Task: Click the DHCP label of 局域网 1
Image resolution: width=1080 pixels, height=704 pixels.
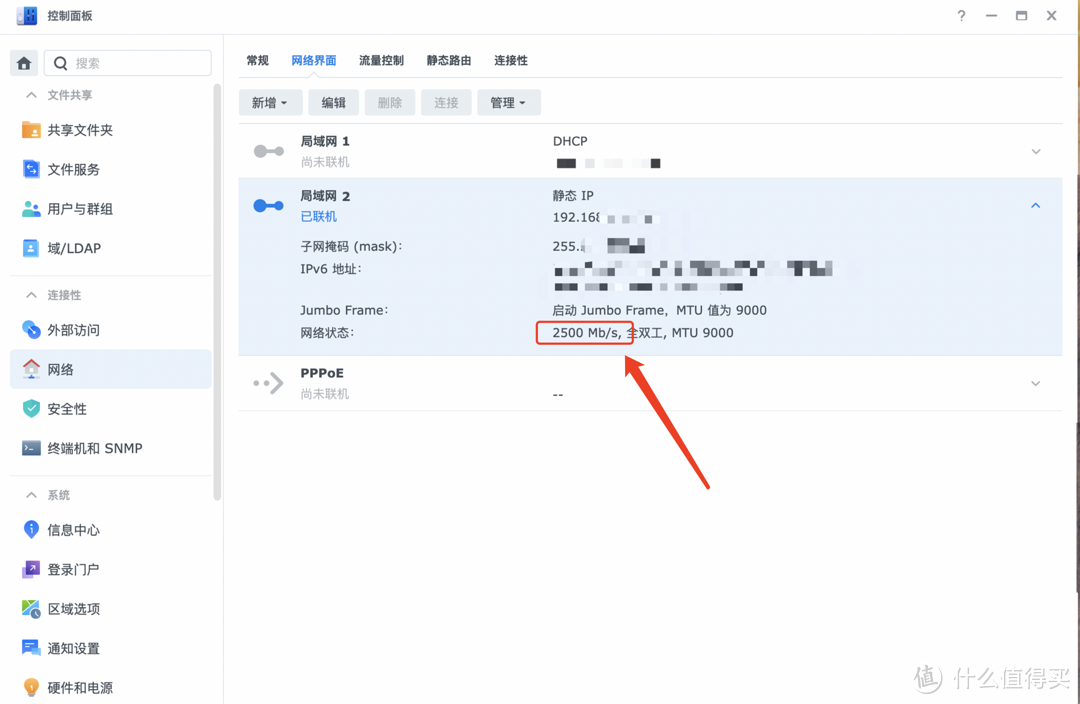Action: click(x=570, y=141)
